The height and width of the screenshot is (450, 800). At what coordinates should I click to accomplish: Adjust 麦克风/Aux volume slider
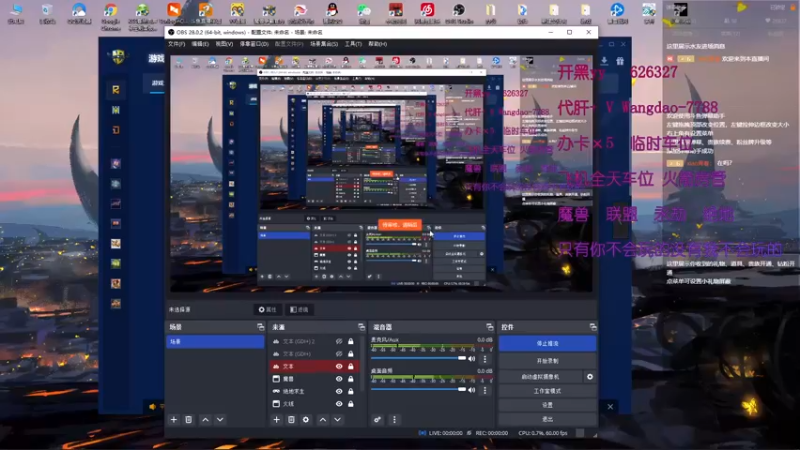coord(418,358)
